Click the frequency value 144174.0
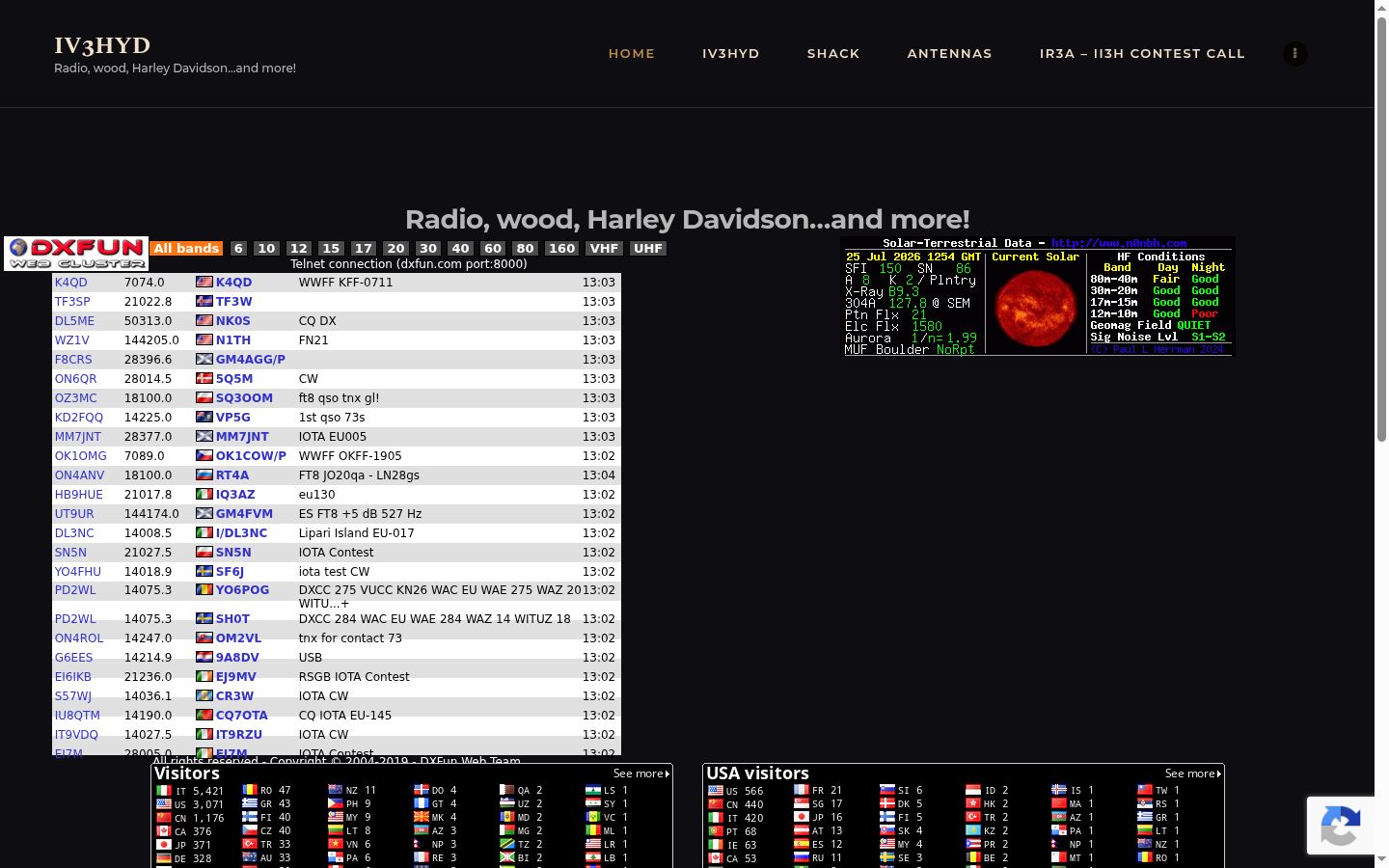 click(x=151, y=514)
